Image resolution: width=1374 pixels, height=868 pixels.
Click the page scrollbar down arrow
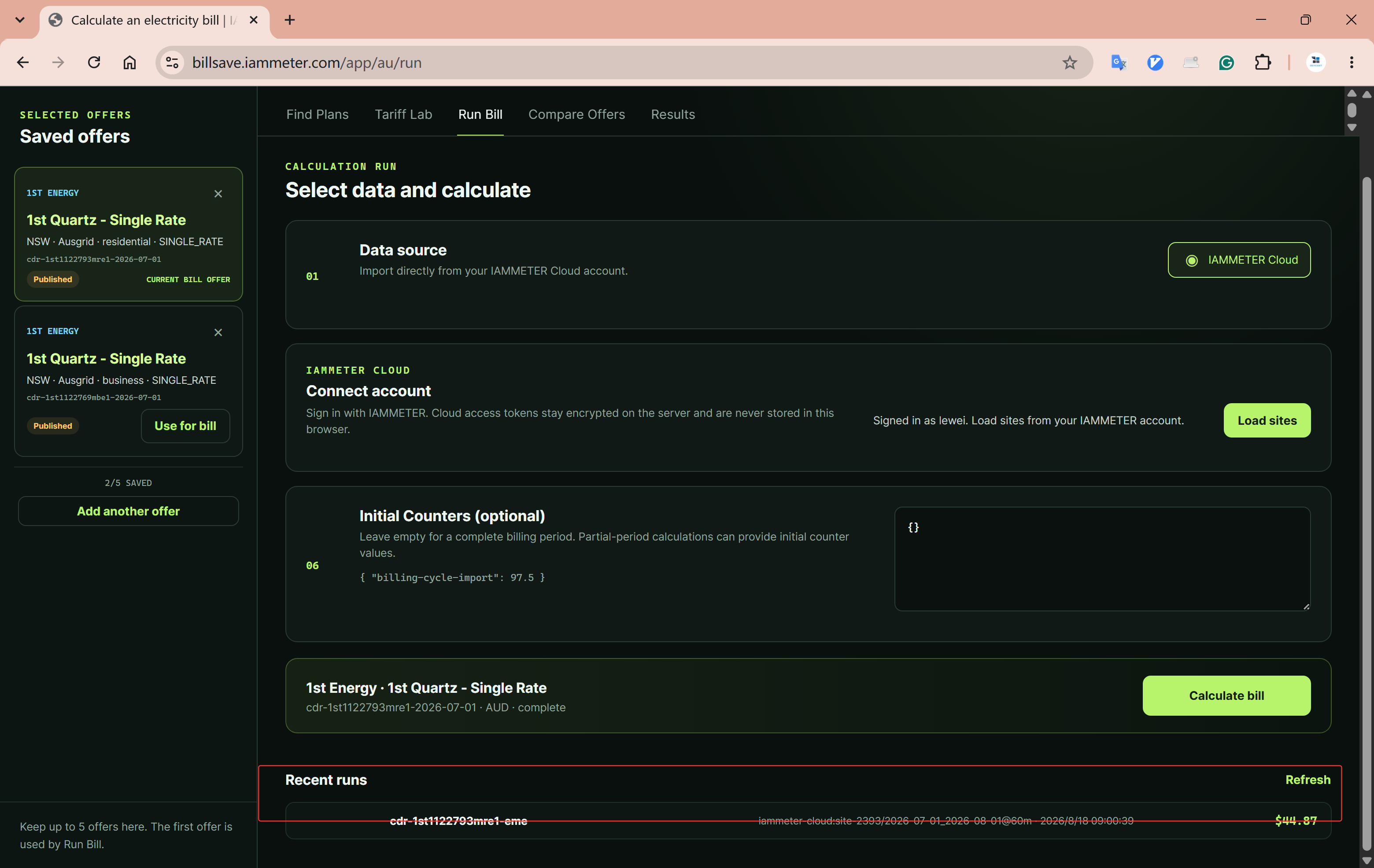click(1367, 861)
